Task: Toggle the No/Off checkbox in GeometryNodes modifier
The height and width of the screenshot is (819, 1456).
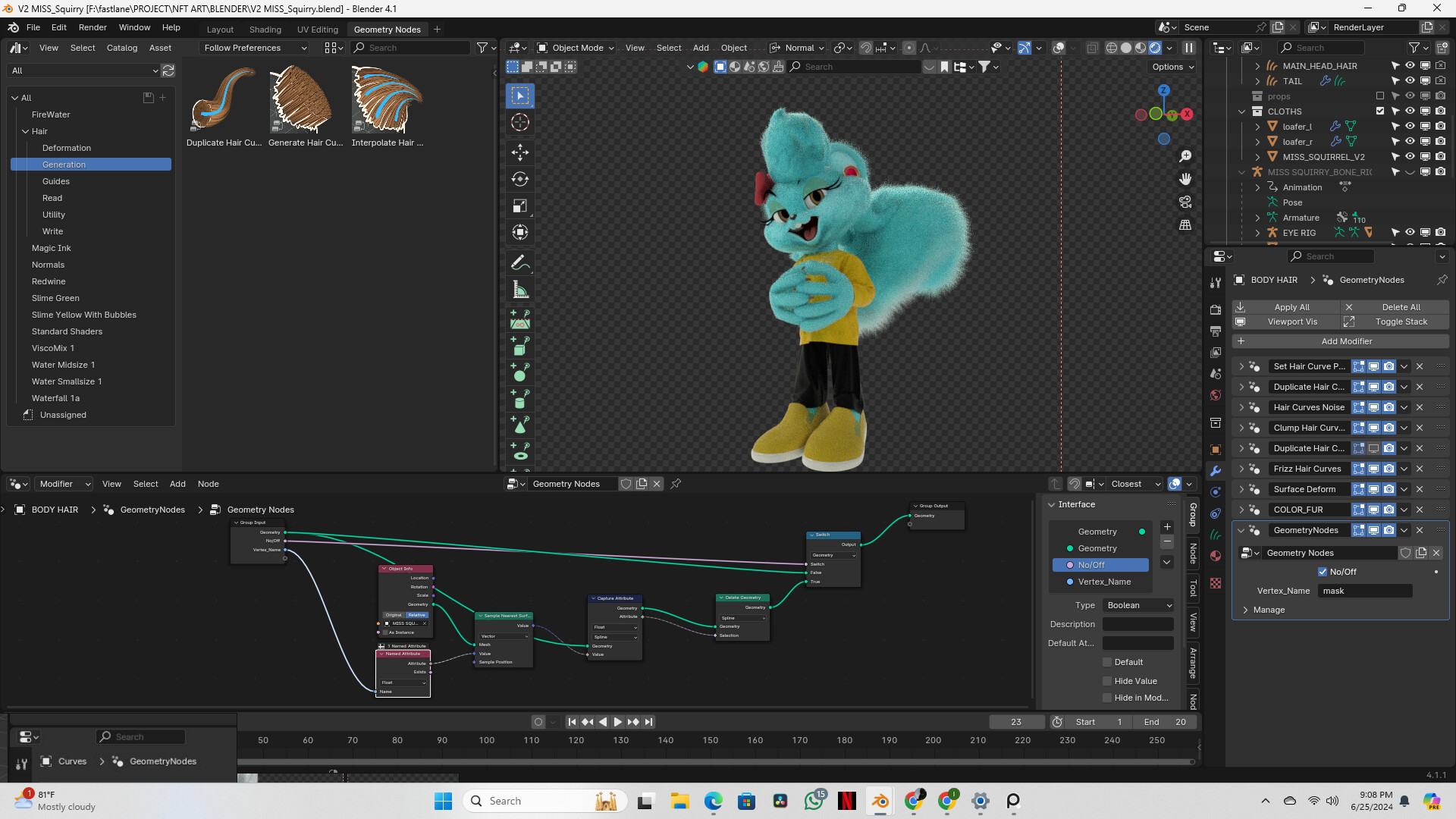Action: click(1323, 572)
